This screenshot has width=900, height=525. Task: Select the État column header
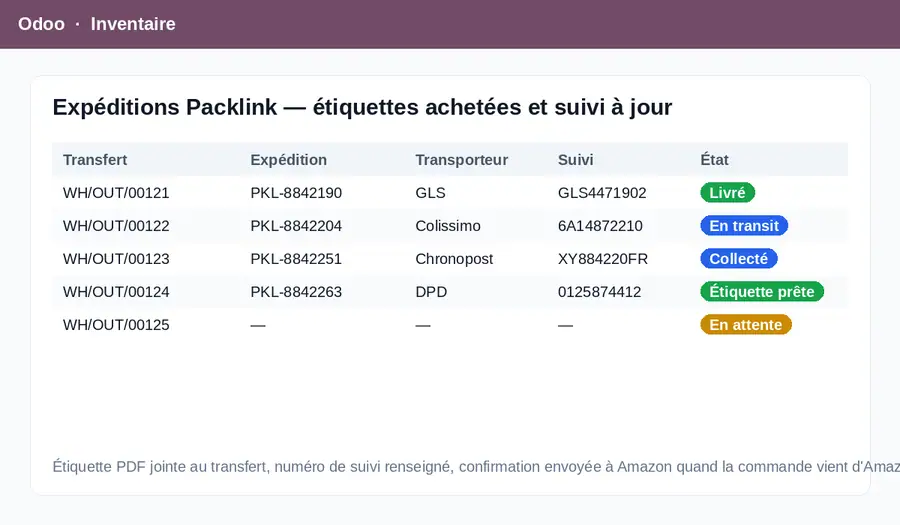(x=714, y=160)
